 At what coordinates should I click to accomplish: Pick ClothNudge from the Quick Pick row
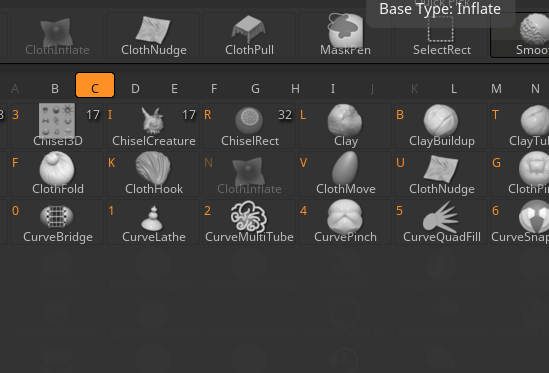point(153,35)
